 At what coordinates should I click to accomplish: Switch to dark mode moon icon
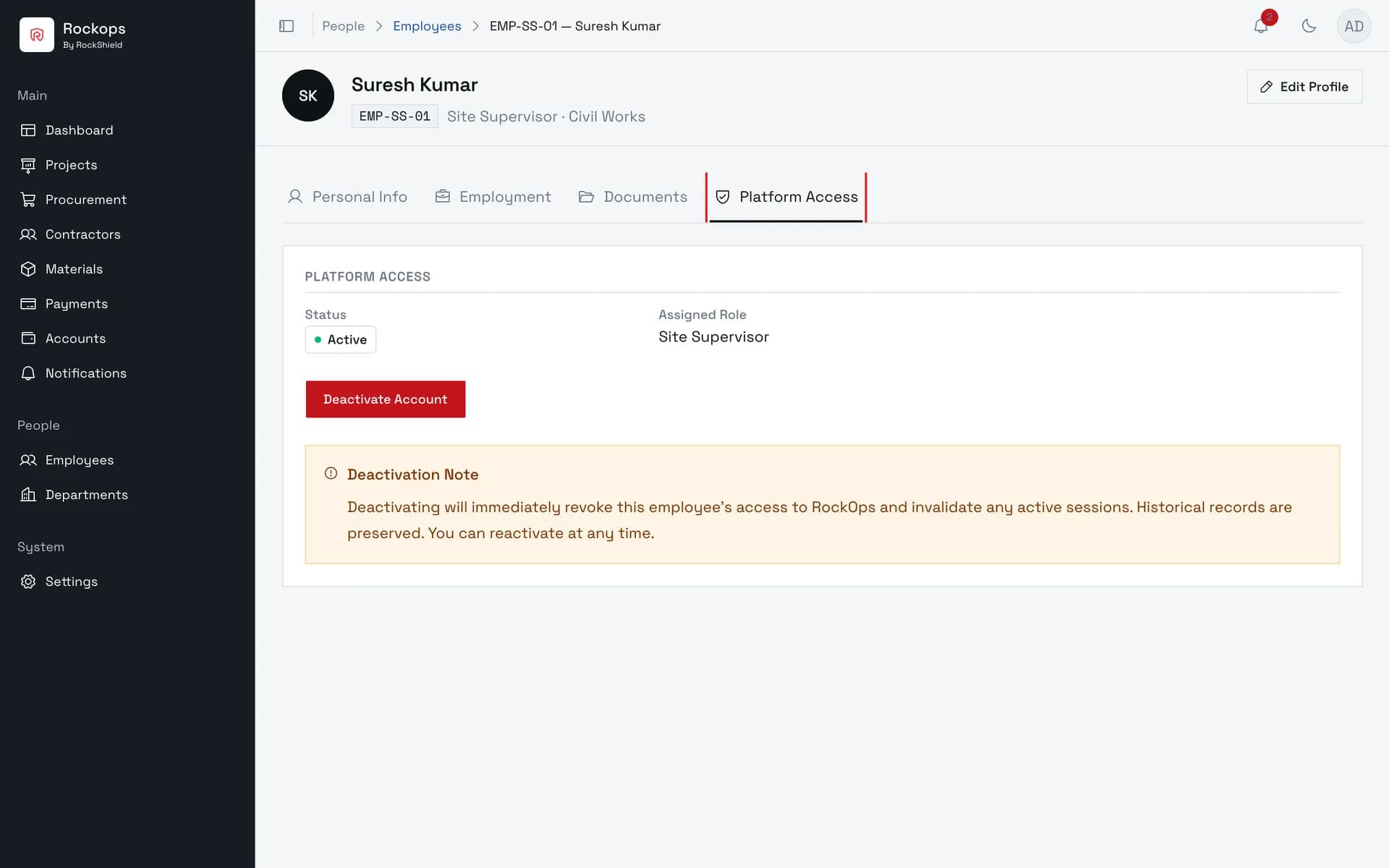click(x=1309, y=26)
